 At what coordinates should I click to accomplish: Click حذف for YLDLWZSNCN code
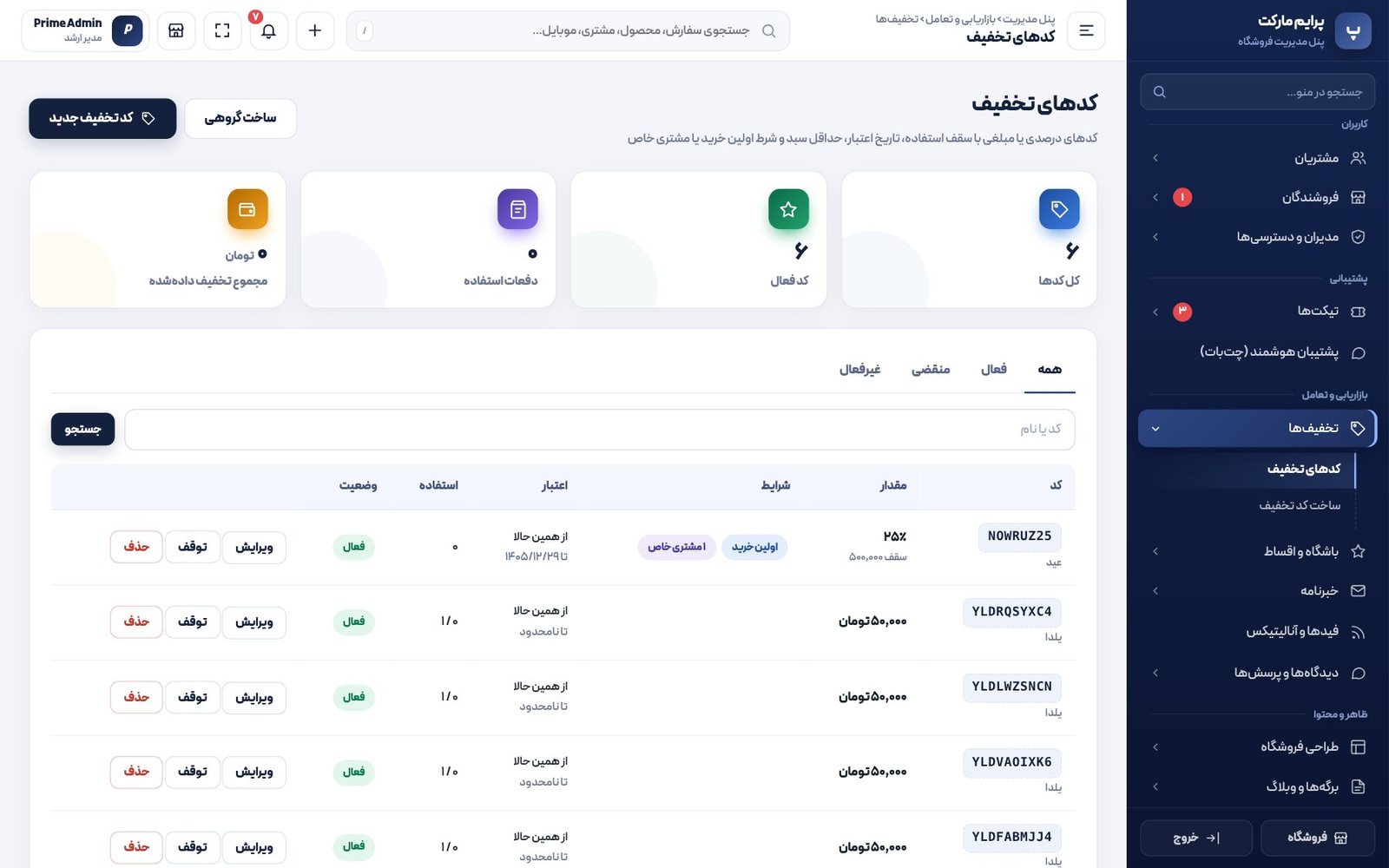click(136, 697)
